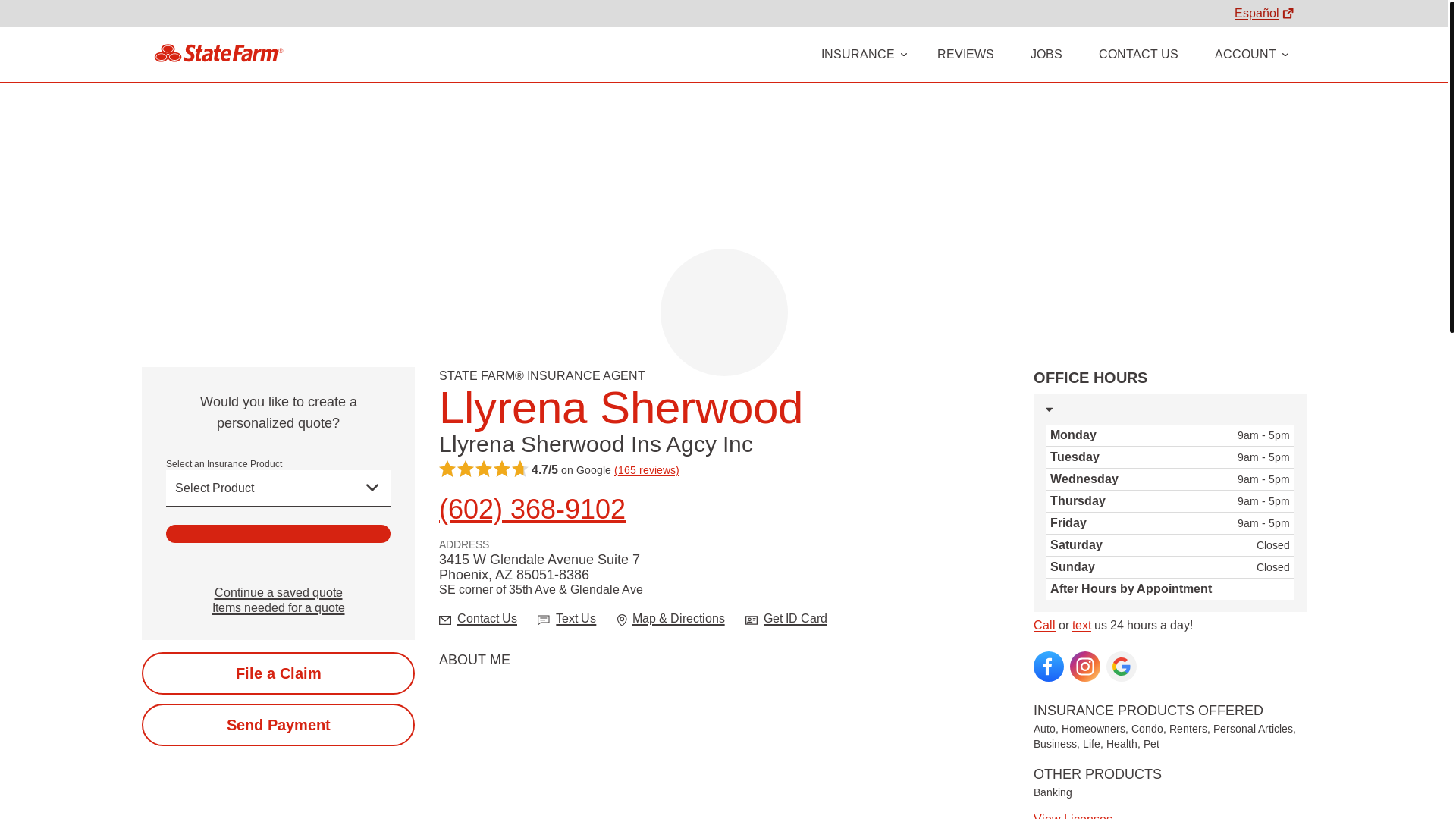Switch language to Español
This screenshot has width=1456, height=819.
(x=1257, y=14)
